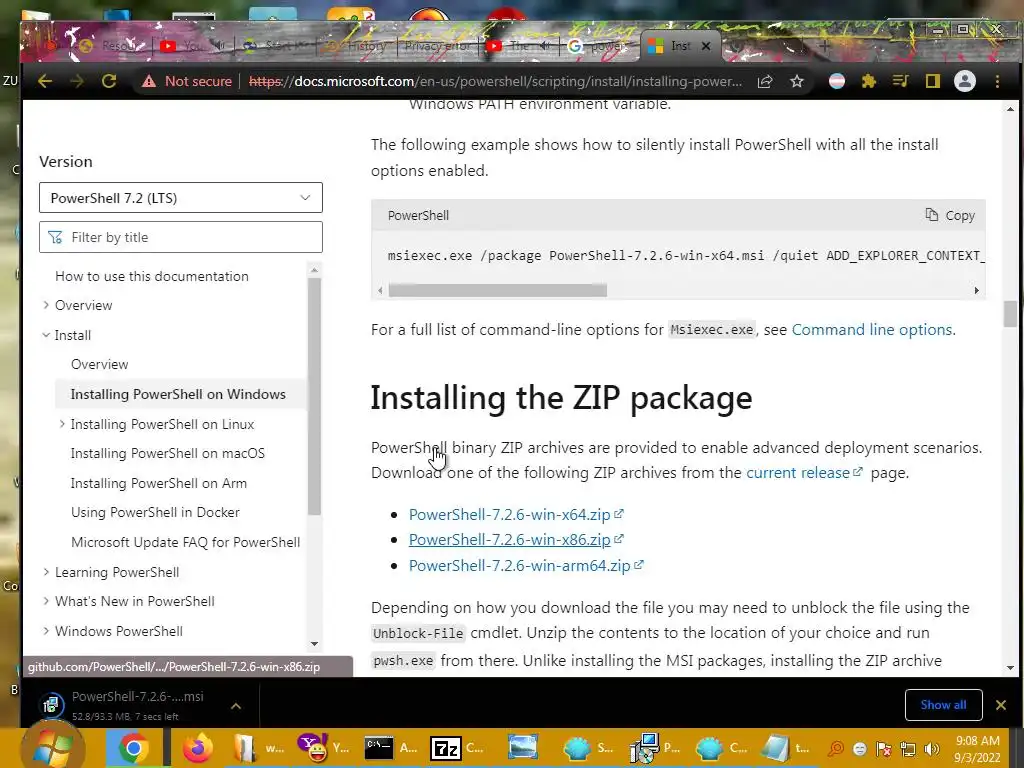This screenshot has height=768, width=1024.
Task: Bookmark the page with the star icon
Action: coord(797,81)
